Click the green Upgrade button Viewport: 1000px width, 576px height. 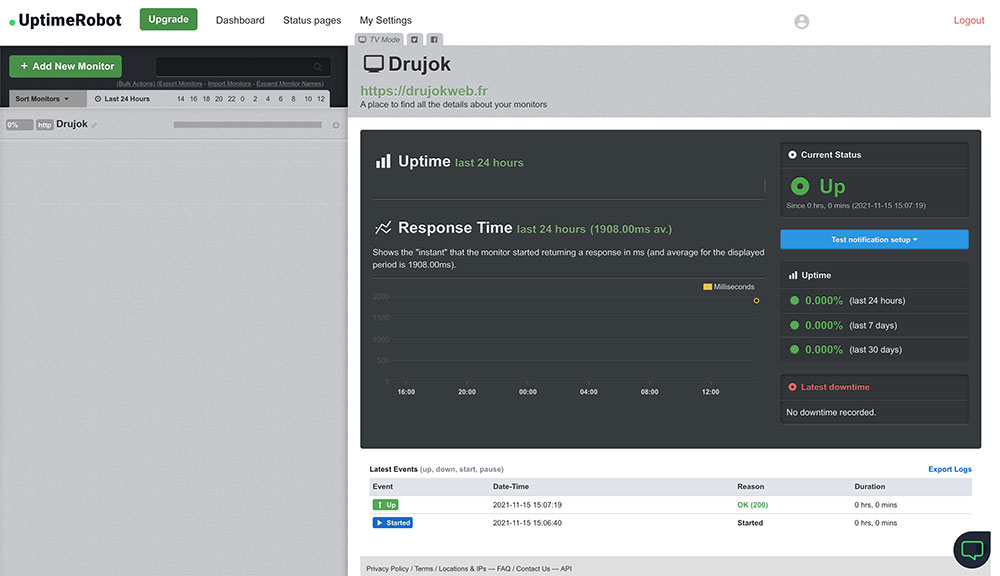coord(168,19)
